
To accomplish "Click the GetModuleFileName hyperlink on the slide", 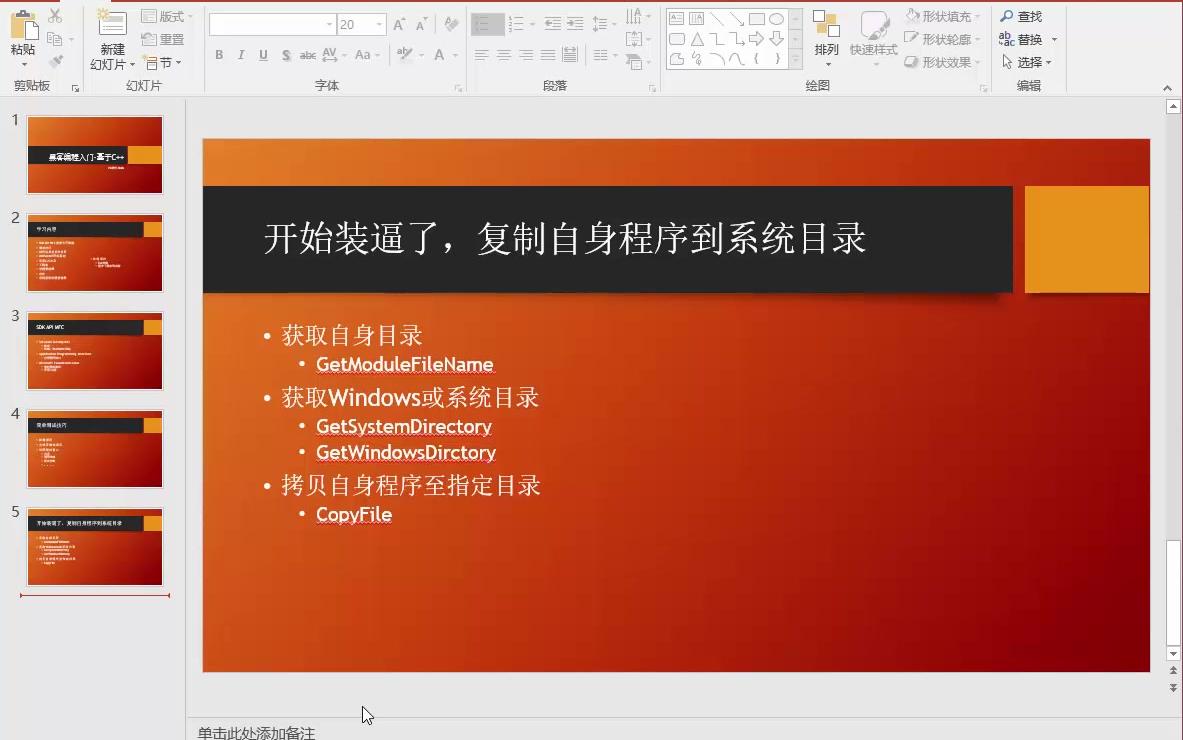I will [x=404, y=364].
